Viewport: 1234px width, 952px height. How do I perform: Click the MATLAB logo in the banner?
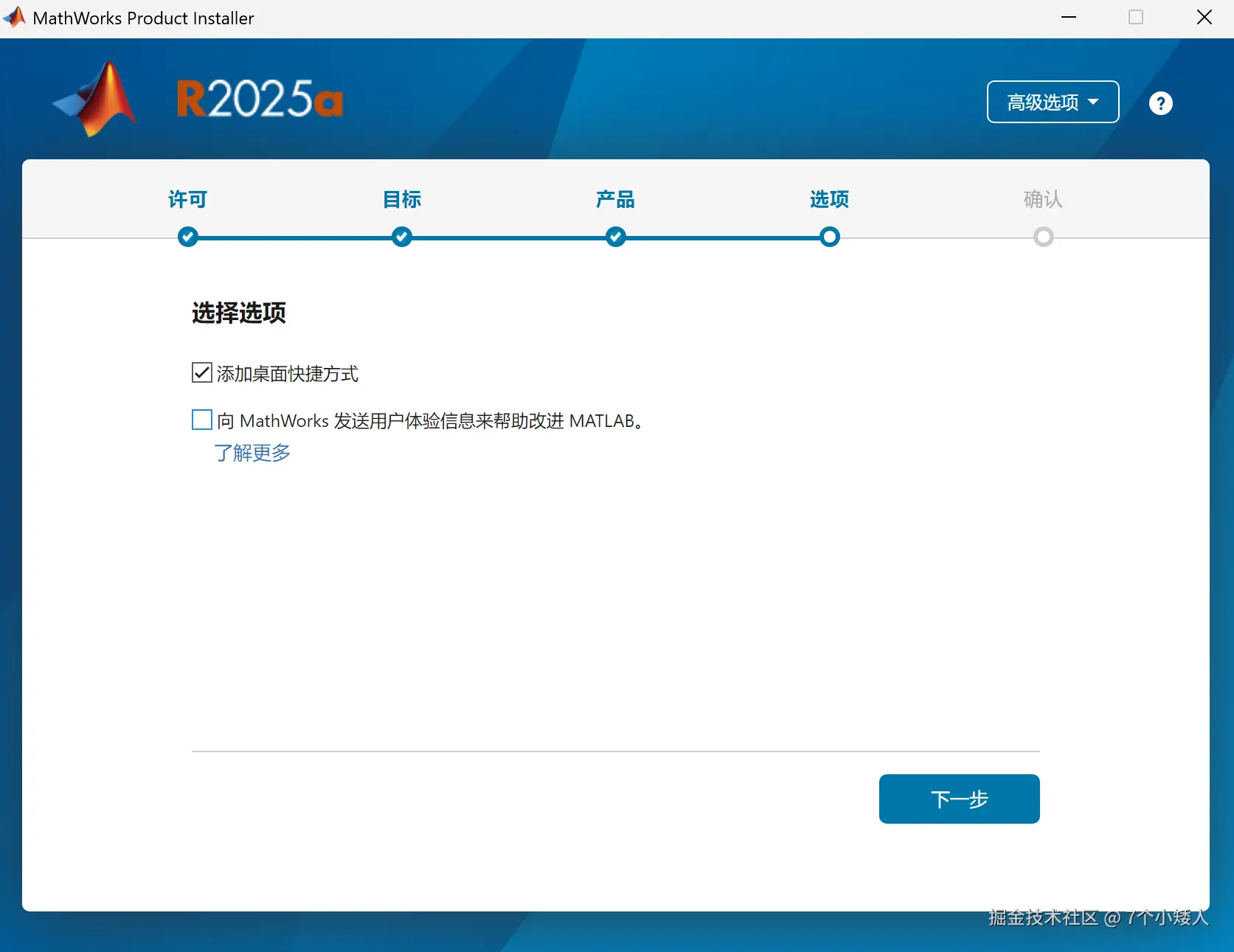click(x=96, y=100)
